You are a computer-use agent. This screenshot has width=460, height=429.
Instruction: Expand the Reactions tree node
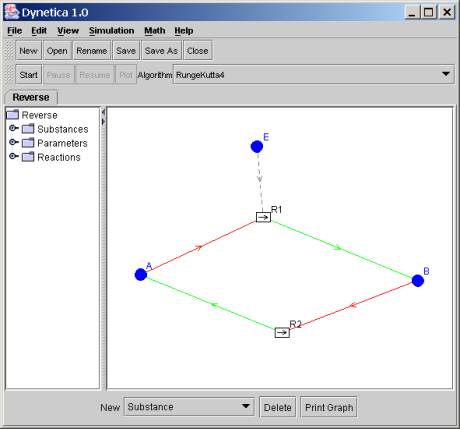click(x=13, y=156)
